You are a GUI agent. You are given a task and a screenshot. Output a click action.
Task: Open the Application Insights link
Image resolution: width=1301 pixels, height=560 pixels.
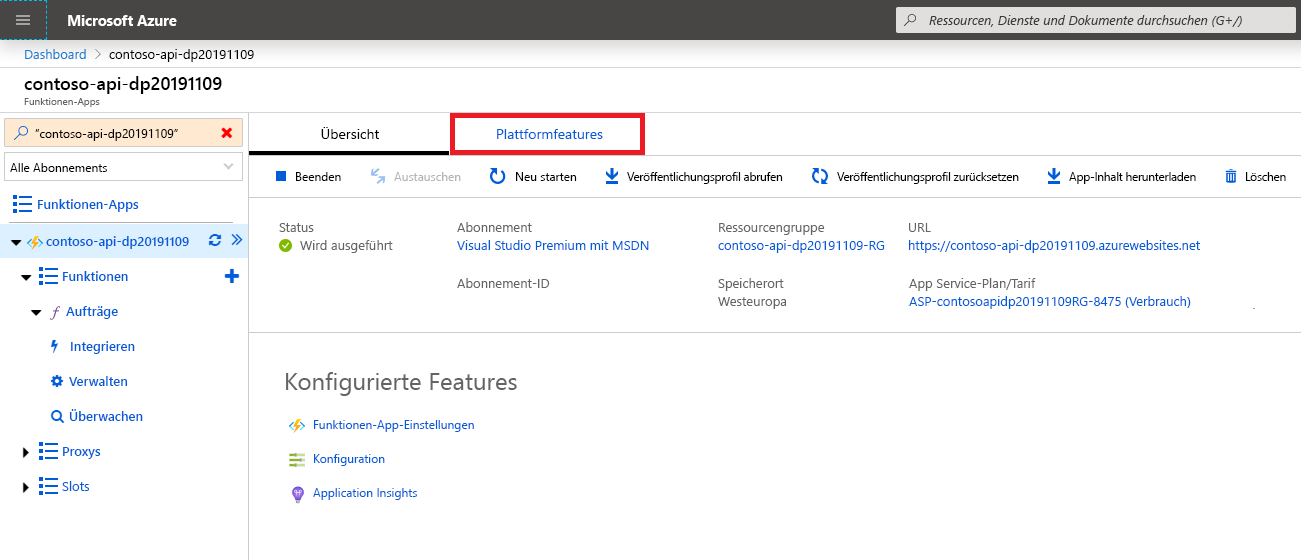pos(365,492)
